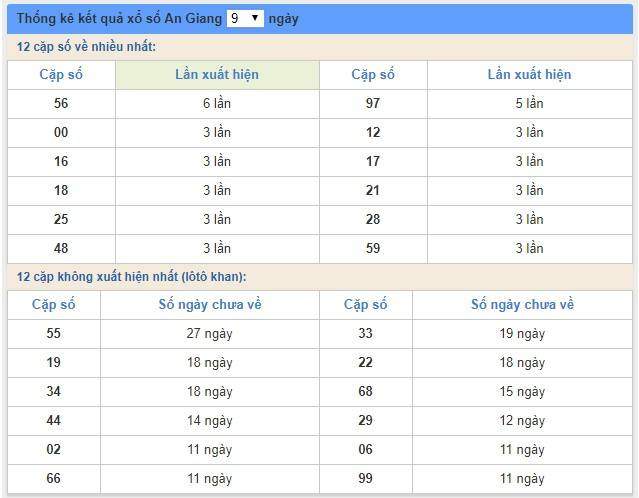Click the '12 cặp số về nhiều nhất' heading
The width and height of the screenshot is (639, 498).
pyautogui.click(x=86, y=47)
